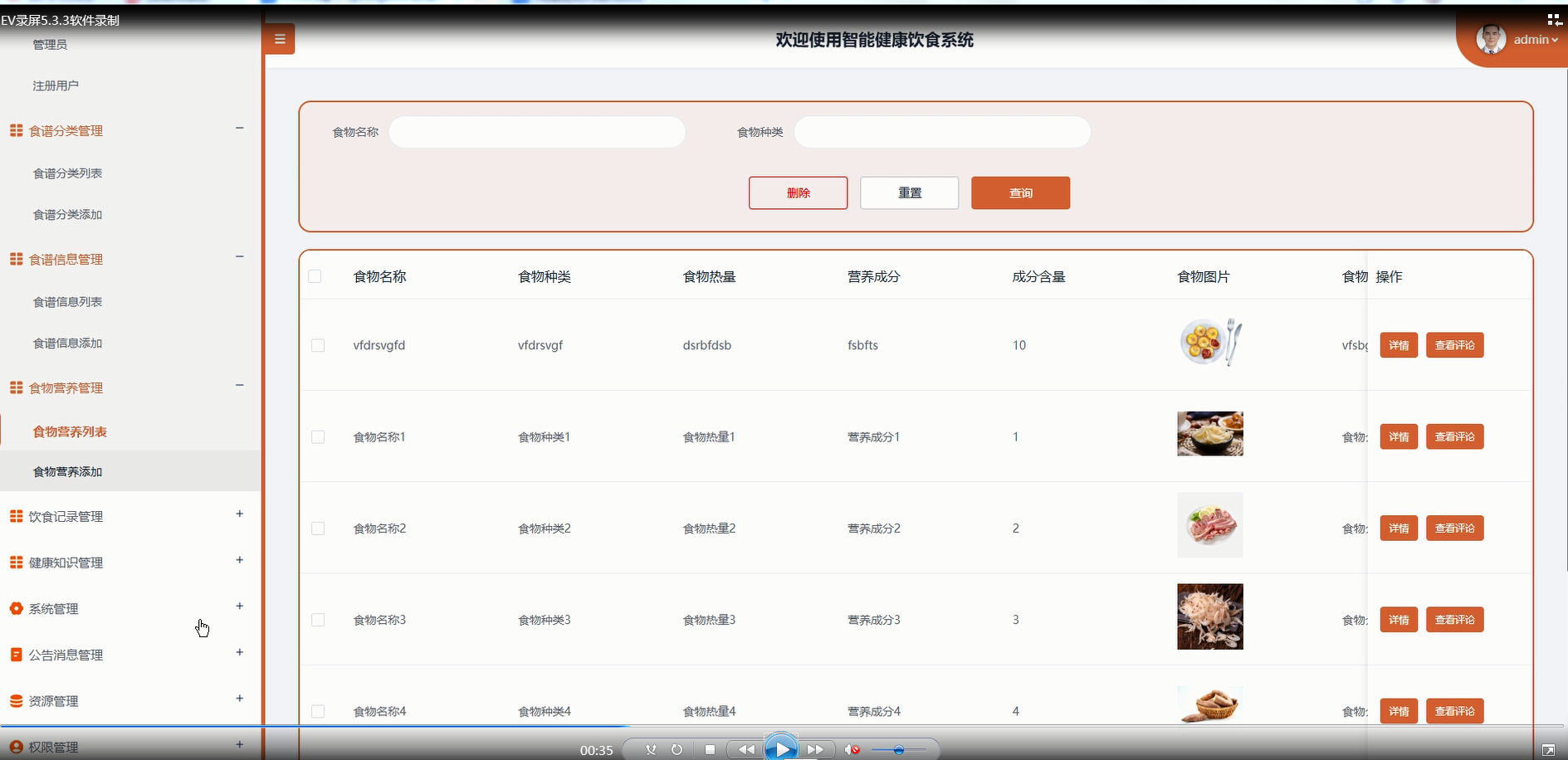Image resolution: width=1568 pixels, height=760 pixels.
Task: Click 详情 for 食物名称3 row
Action: click(1399, 620)
